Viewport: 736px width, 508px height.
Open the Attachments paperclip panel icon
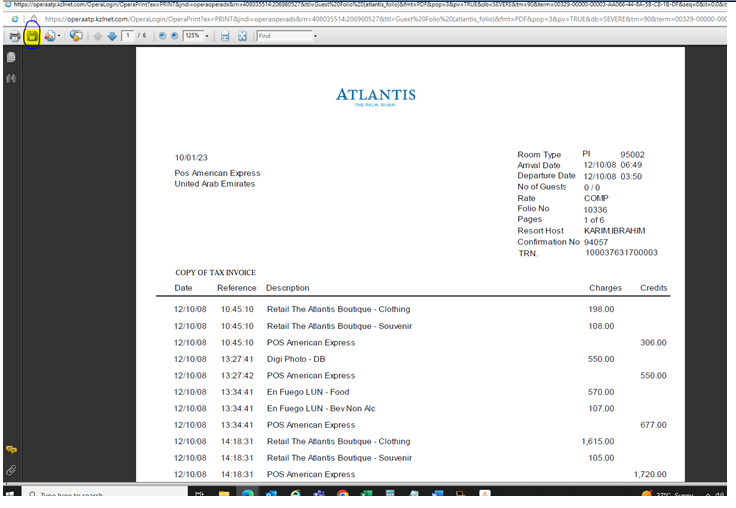(11, 470)
